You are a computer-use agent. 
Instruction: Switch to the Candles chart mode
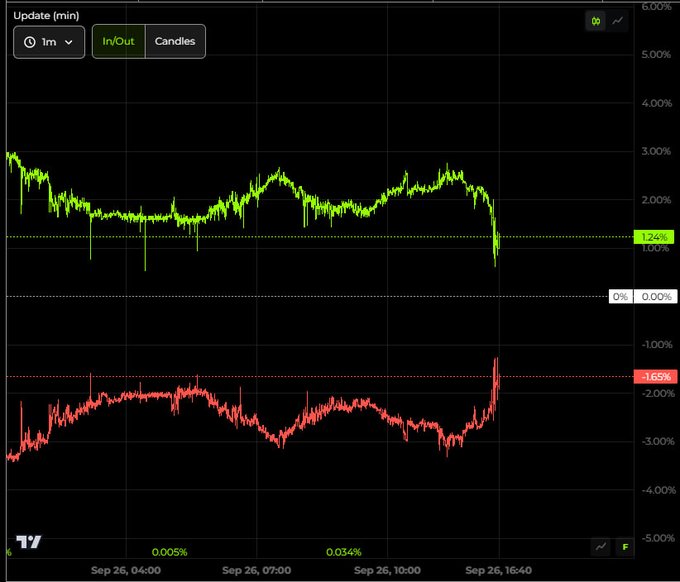pos(175,41)
